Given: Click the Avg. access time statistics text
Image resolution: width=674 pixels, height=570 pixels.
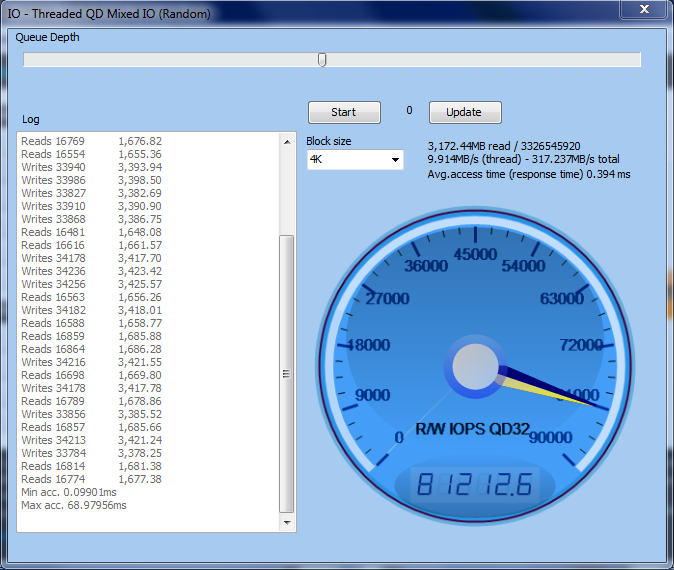Looking at the screenshot, I should [x=529, y=174].
